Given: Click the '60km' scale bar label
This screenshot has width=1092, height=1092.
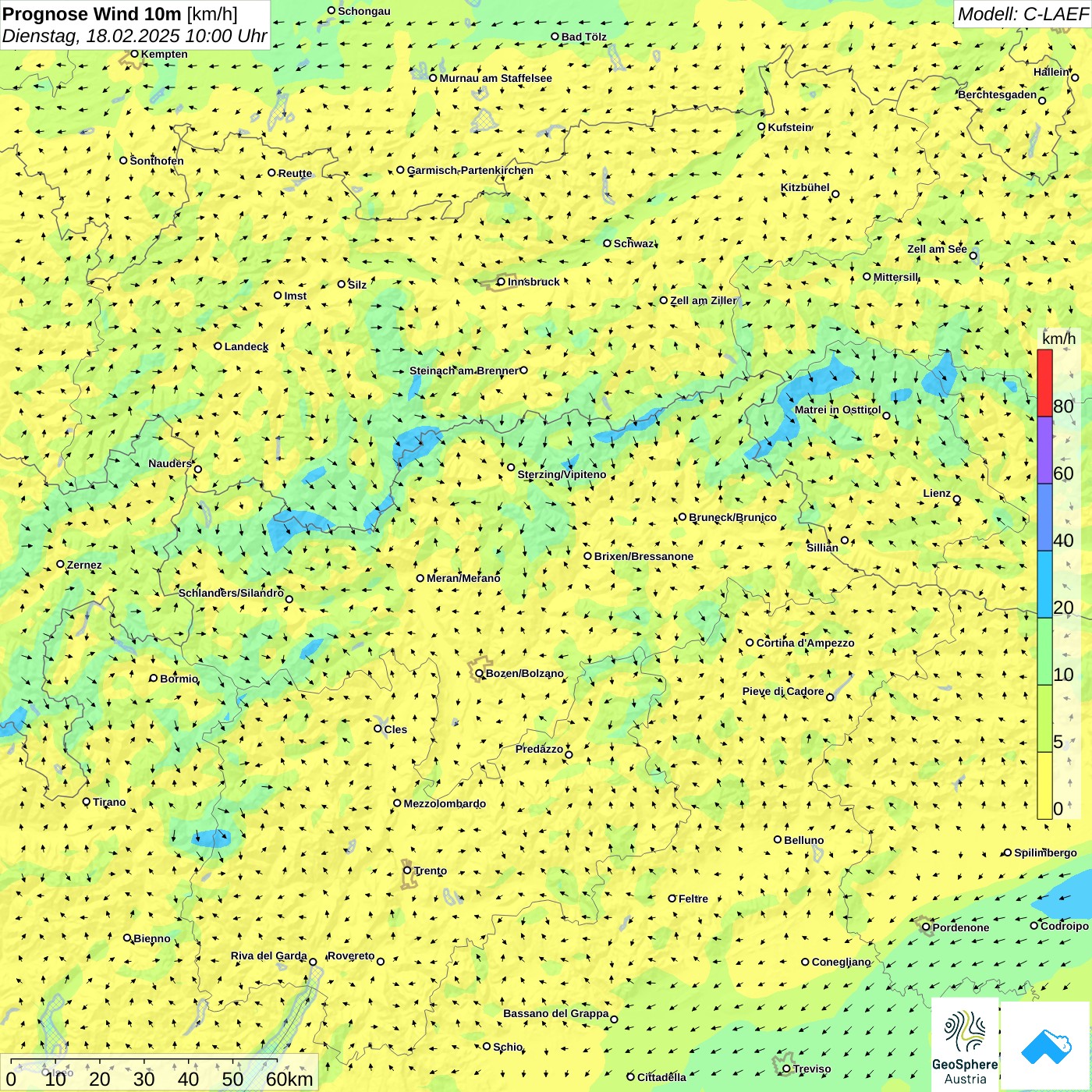Looking at the screenshot, I should [x=289, y=1079].
